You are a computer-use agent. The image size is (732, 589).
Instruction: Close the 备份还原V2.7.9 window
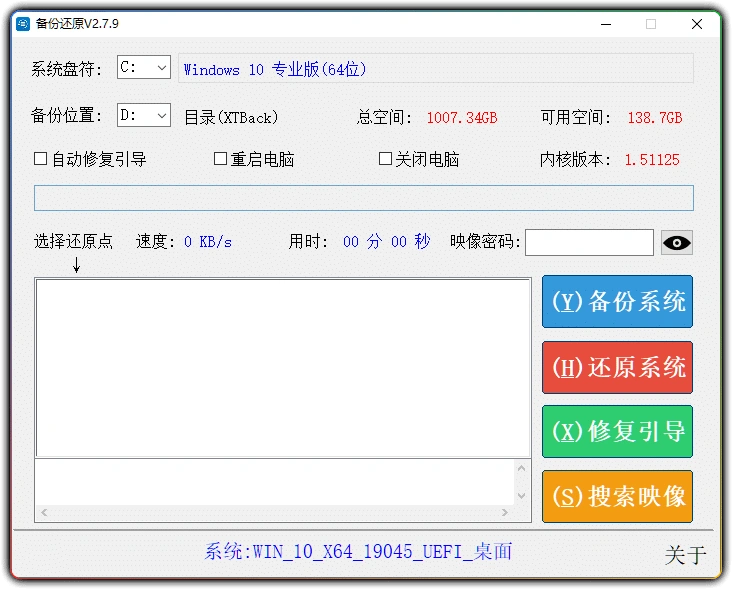(x=697, y=24)
